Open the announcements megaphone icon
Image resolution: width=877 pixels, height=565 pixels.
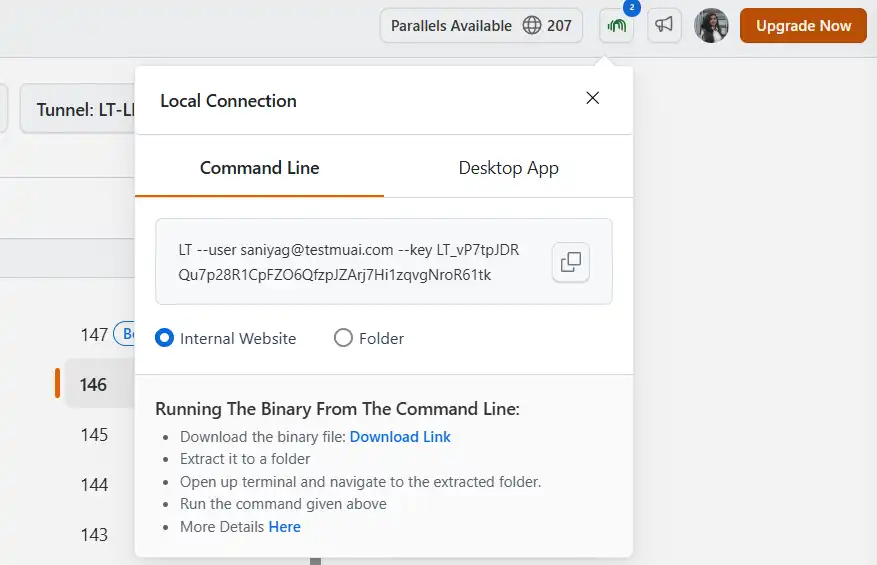tap(664, 26)
